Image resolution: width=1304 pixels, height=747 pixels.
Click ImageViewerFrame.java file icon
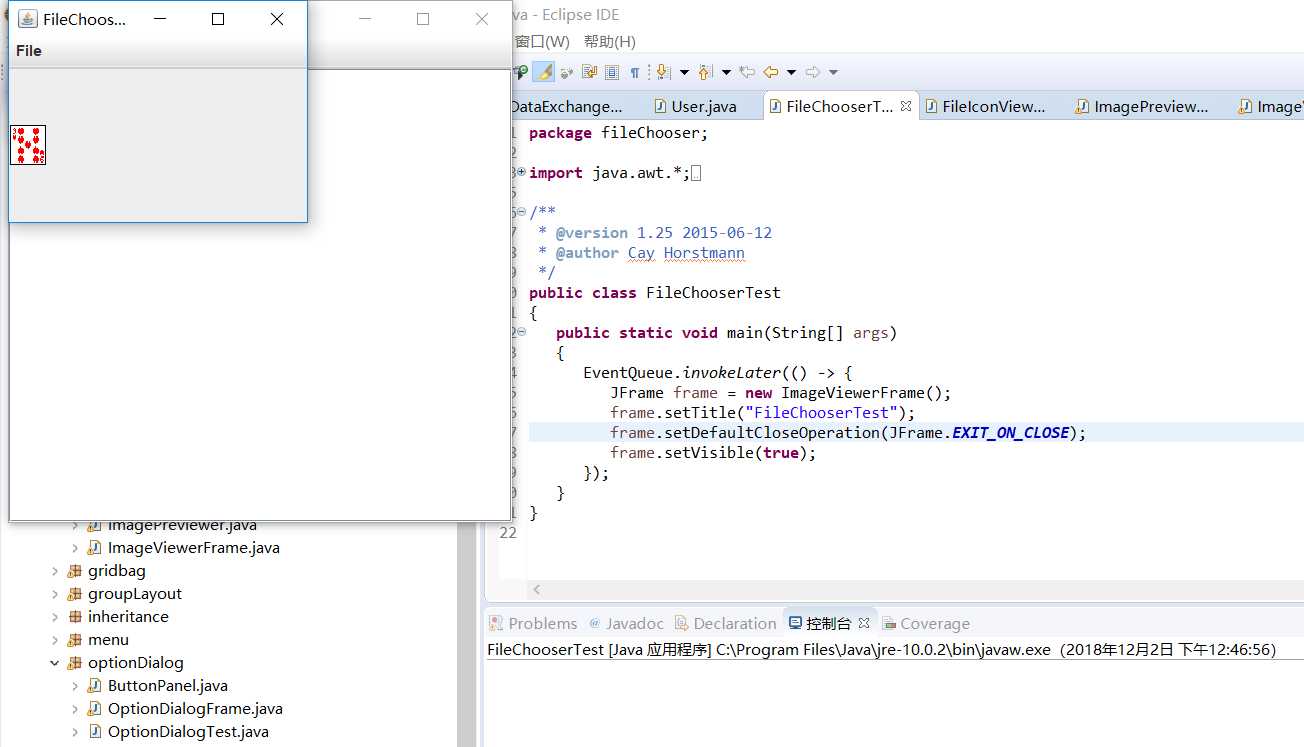pos(95,548)
